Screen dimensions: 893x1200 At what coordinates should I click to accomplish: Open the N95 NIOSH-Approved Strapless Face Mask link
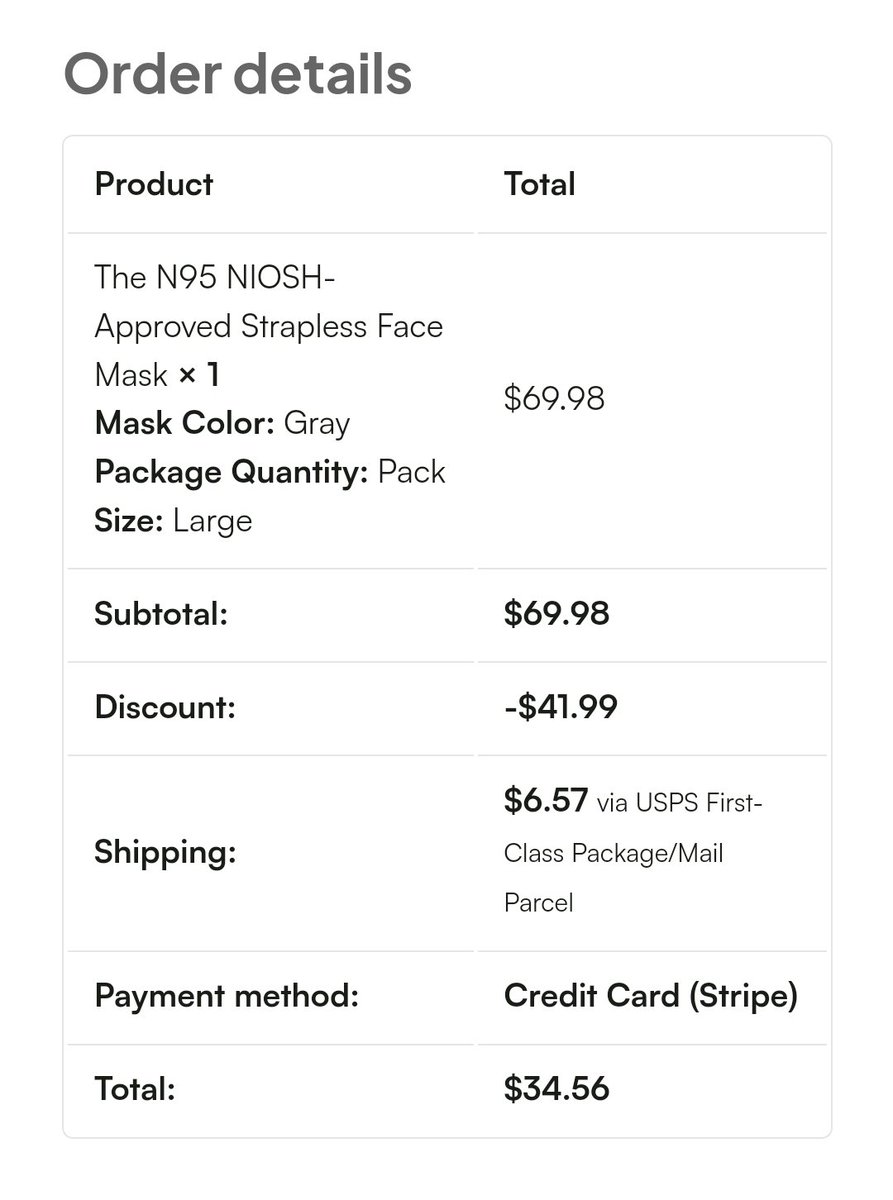pyautogui.click(x=268, y=326)
